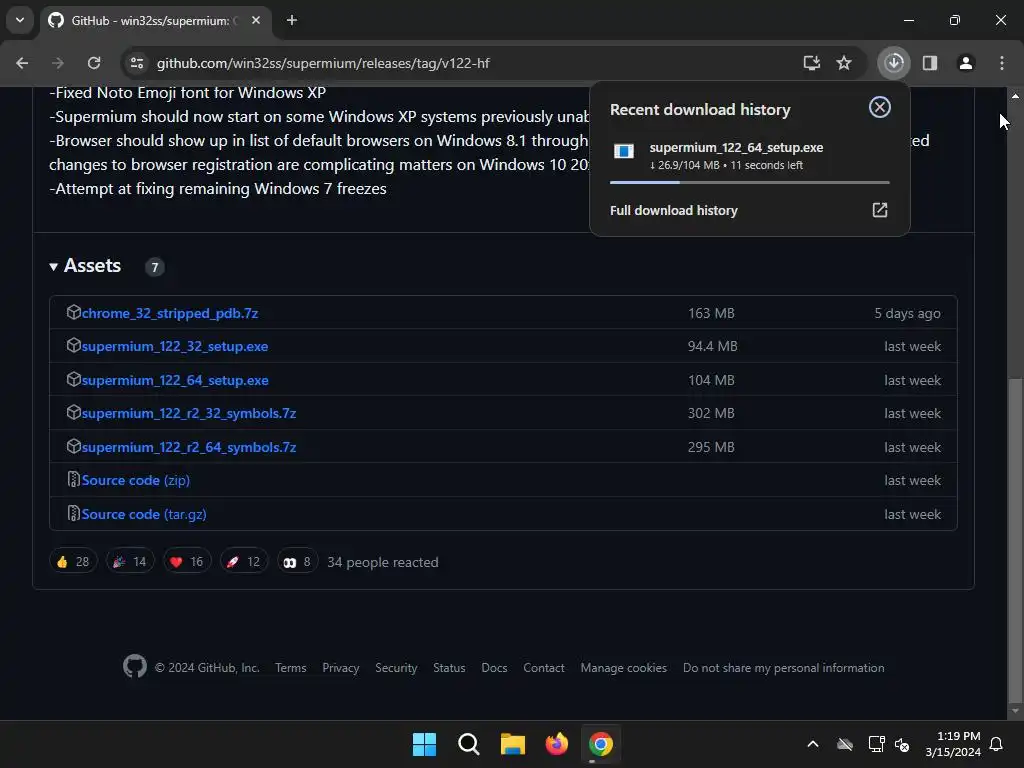Viewport: 1024px width, 768px height.
Task: Click the network display icon in tray
Action: (x=876, y=744)
